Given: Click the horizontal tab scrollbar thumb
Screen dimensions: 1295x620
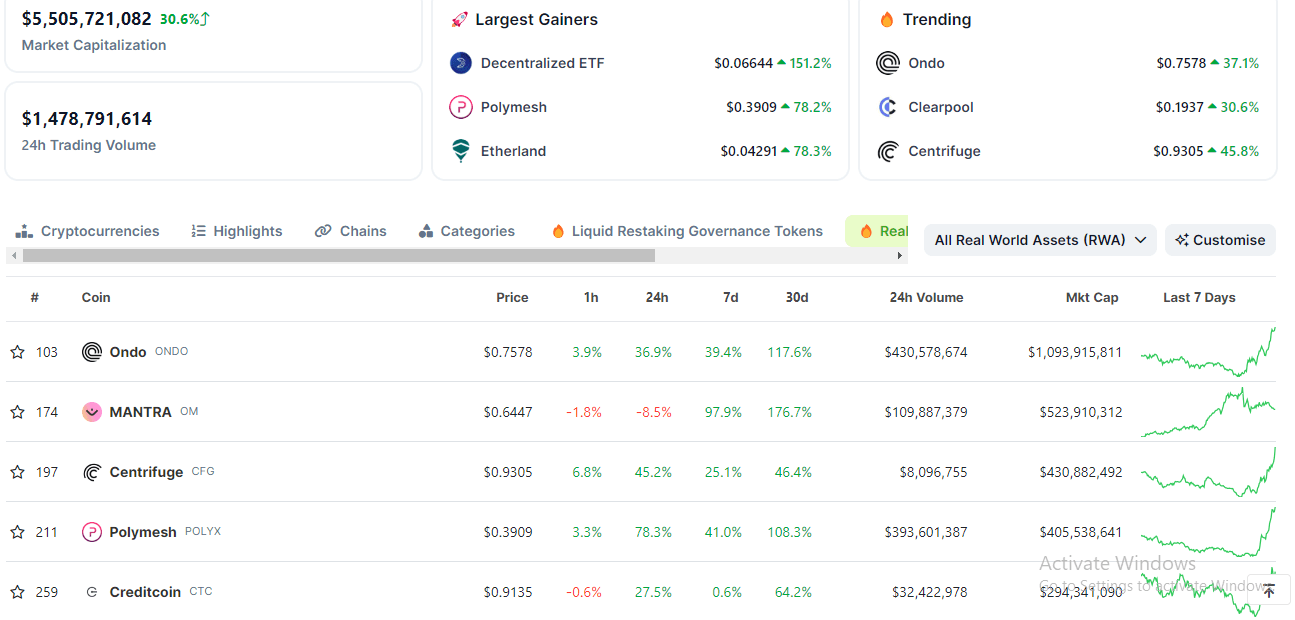Looking at the screenshot, I should [x=338, y=256].
